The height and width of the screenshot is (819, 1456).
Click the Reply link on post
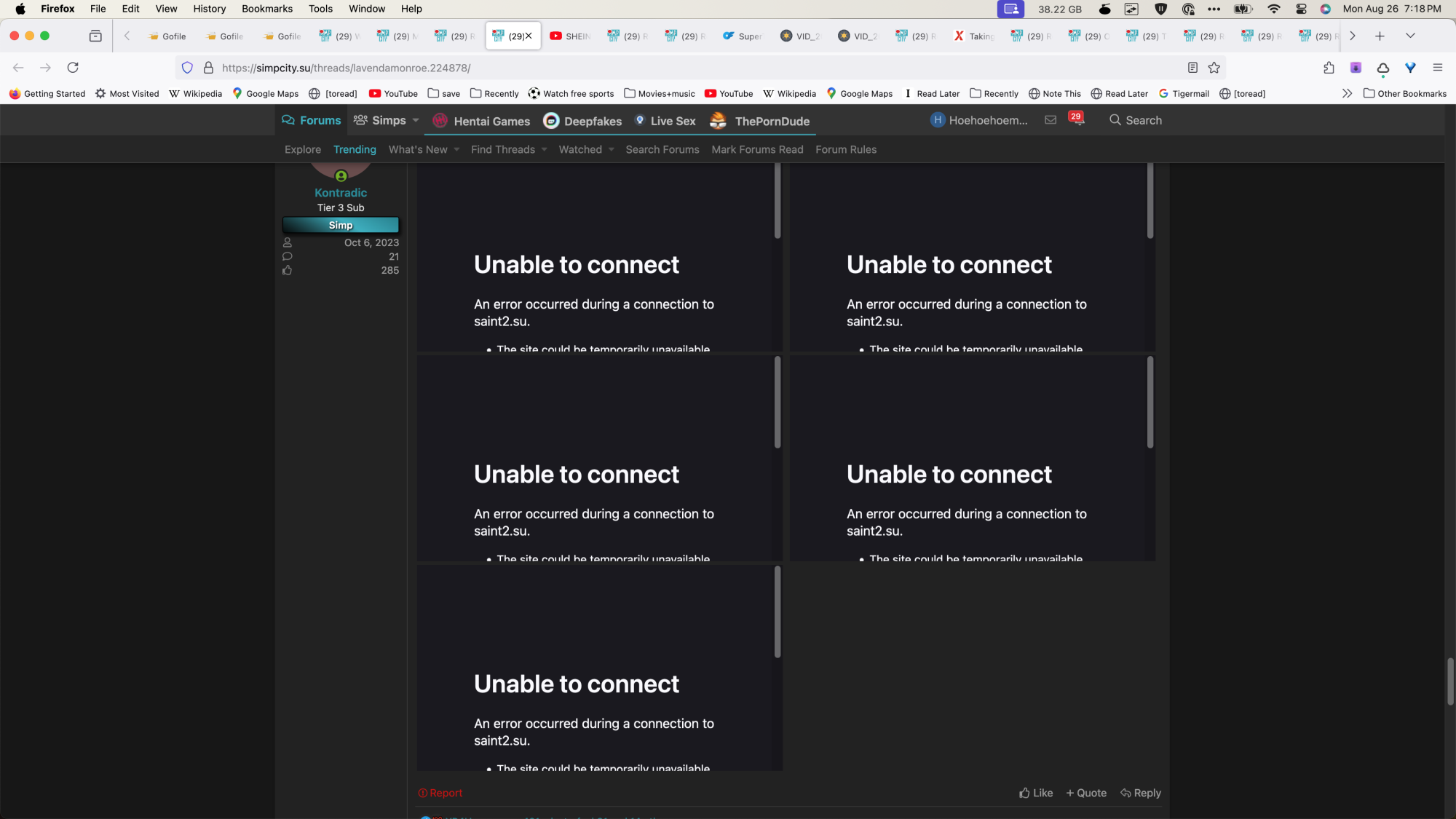[x=1141, y=793]
